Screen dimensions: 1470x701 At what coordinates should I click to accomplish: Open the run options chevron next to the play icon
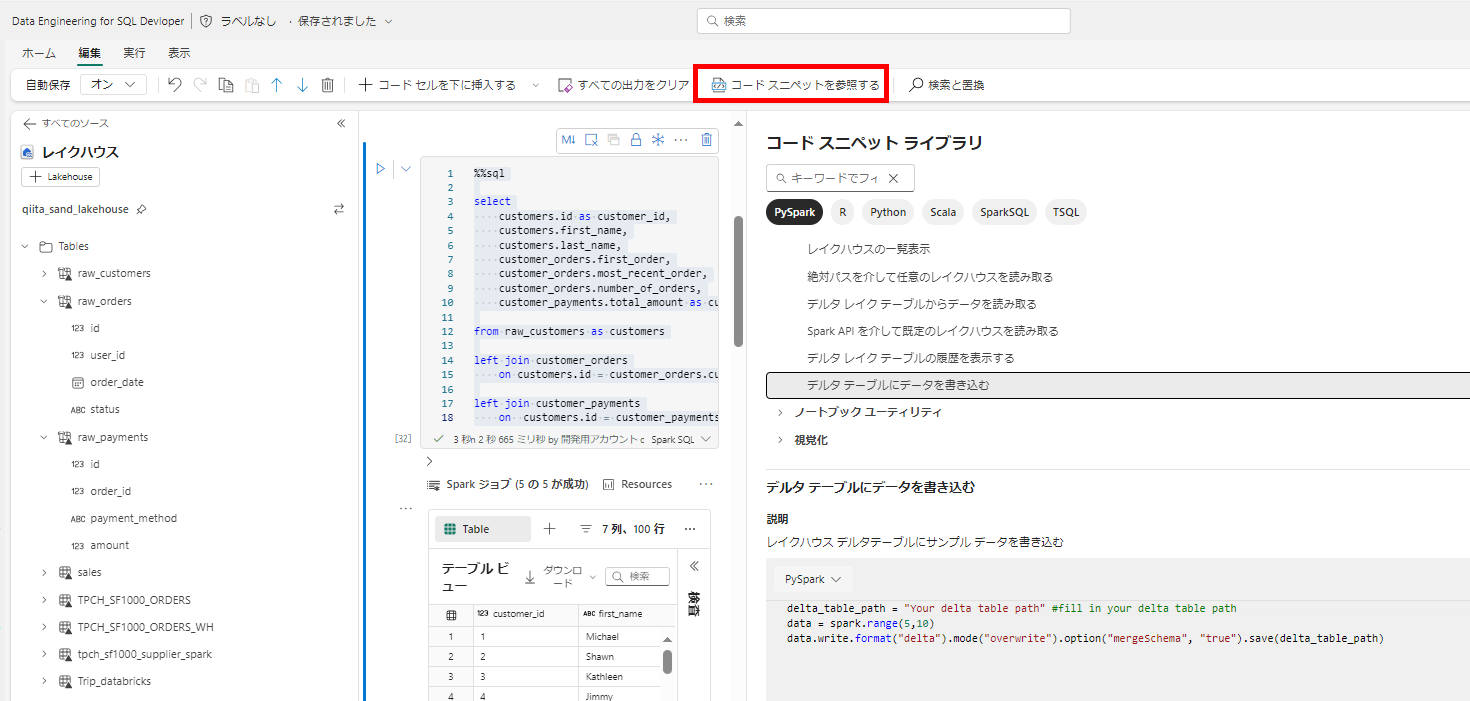click(406, 169)
